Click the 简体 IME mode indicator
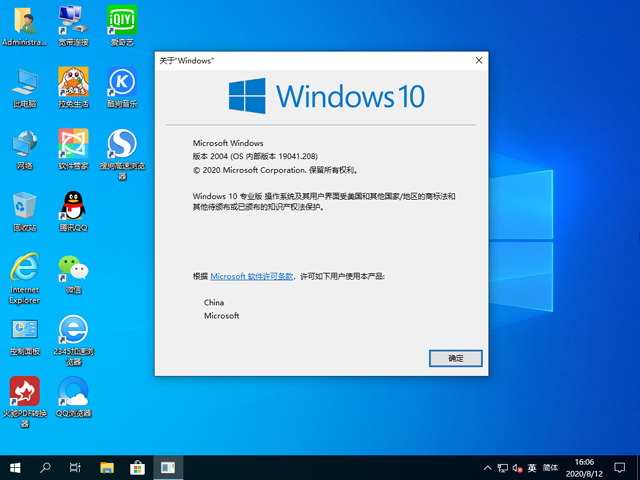 click(550, 468)
